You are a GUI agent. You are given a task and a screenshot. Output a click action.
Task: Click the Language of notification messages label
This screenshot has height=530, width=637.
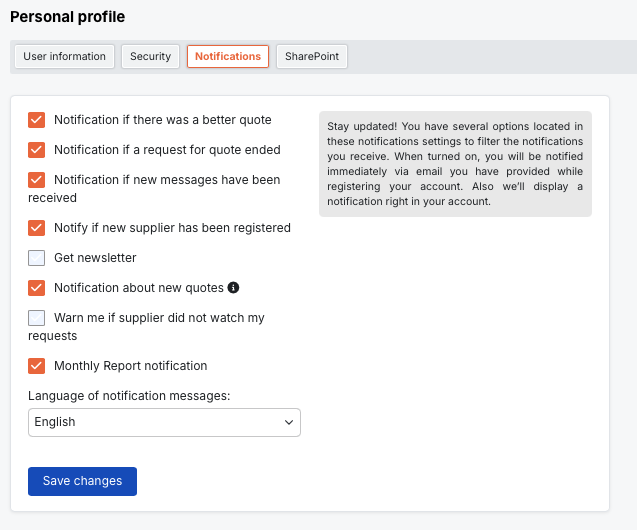[x=129, y=396]
